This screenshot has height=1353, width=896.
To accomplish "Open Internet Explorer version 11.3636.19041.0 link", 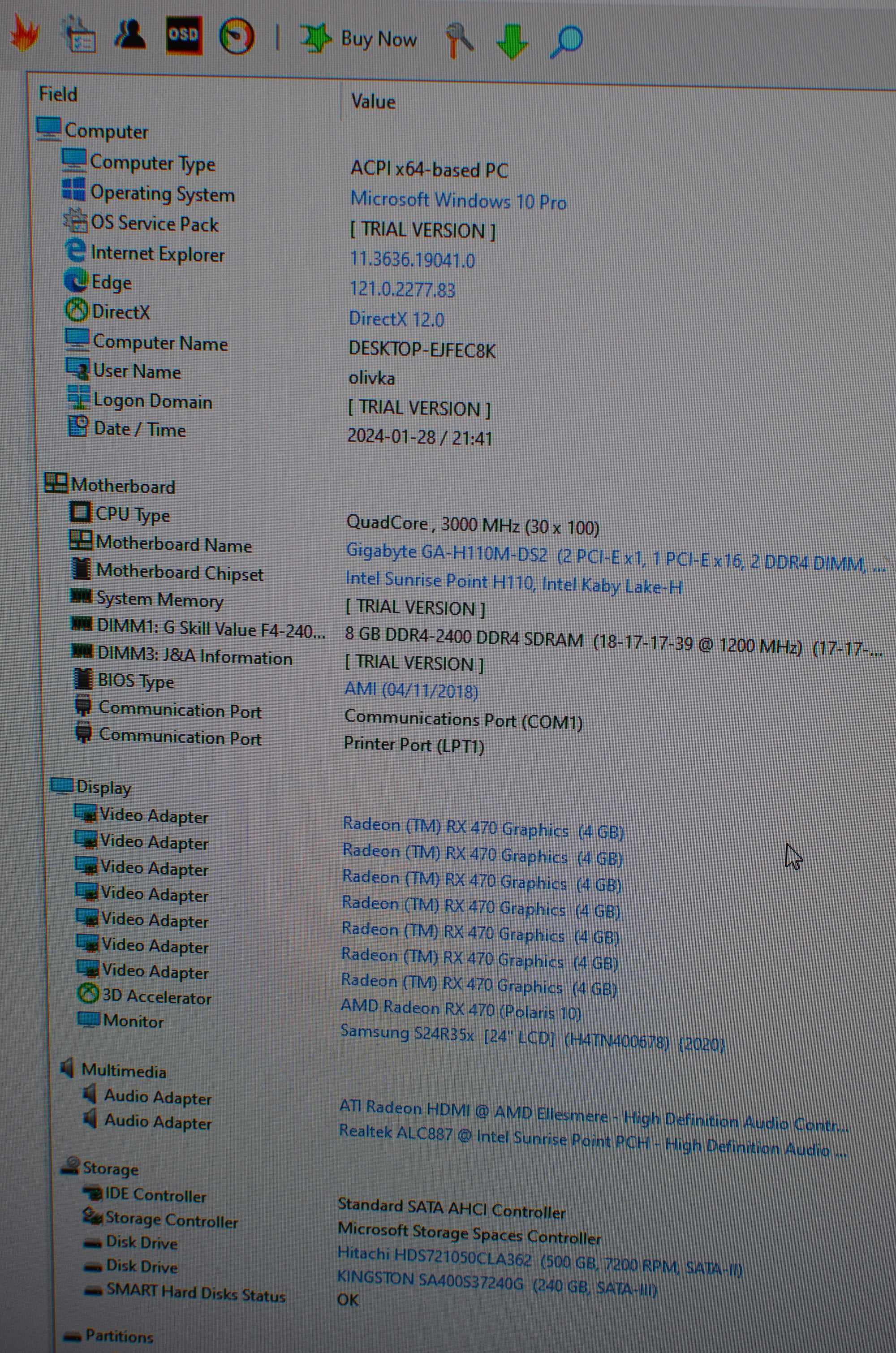I will click(412, 260).
